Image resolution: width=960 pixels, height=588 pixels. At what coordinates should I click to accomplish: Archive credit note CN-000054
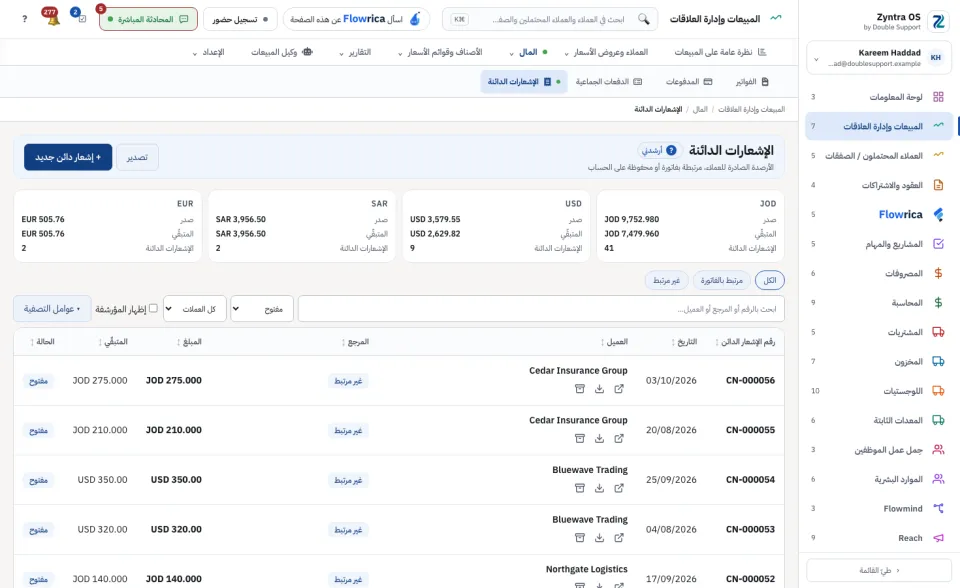click(580, 488)
